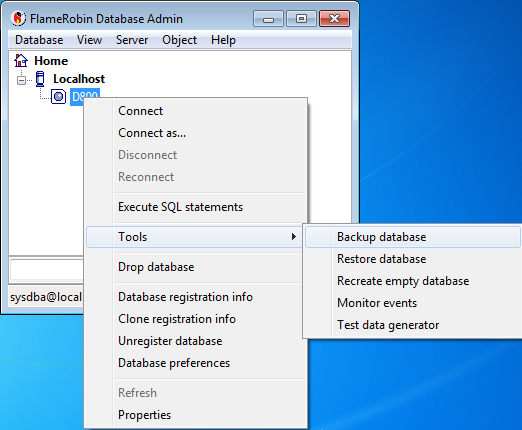This screenshot has width=522, height=430.
Task: Choose Backup database in Tools submenu
Action: pyautogui.click(x=413, y=237)
